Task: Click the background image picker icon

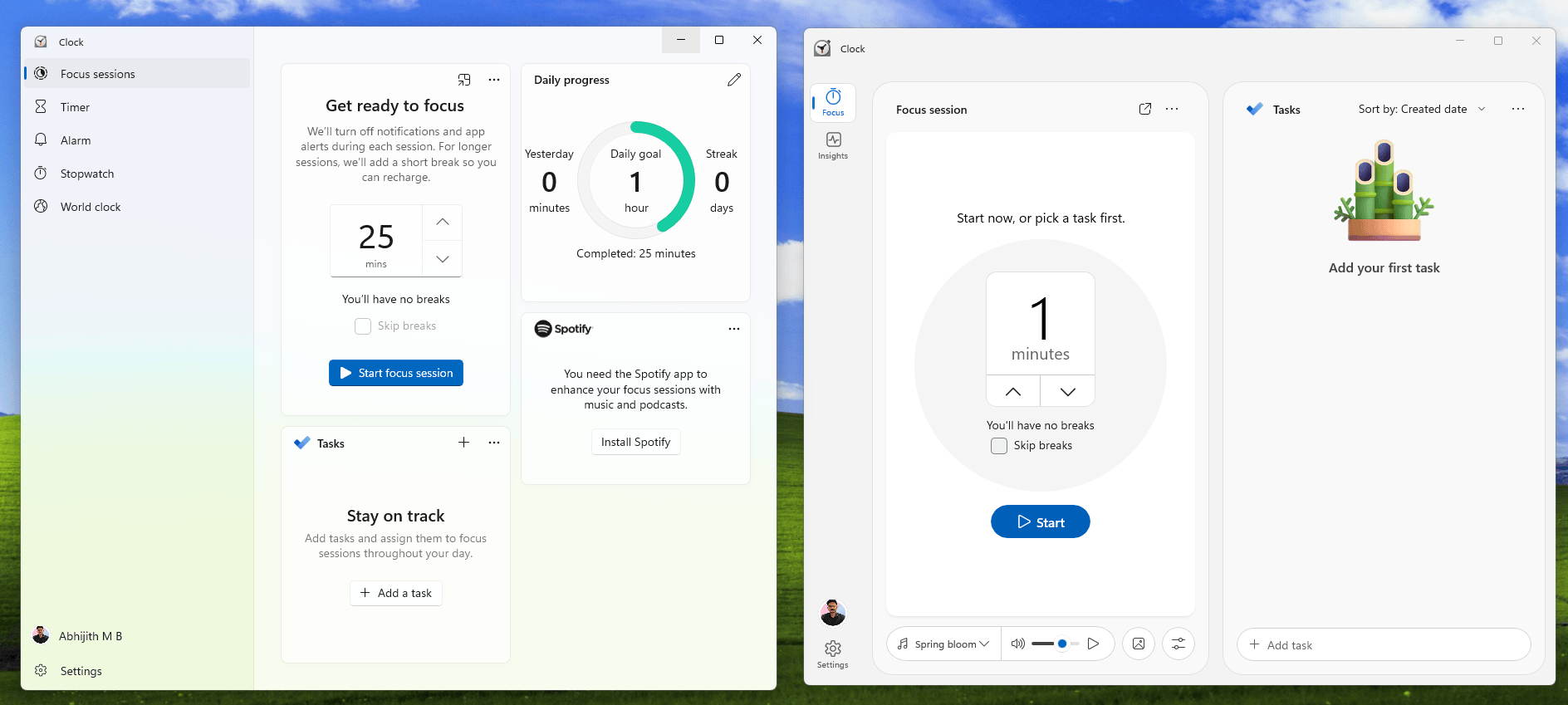Action: coord(1138,644)
